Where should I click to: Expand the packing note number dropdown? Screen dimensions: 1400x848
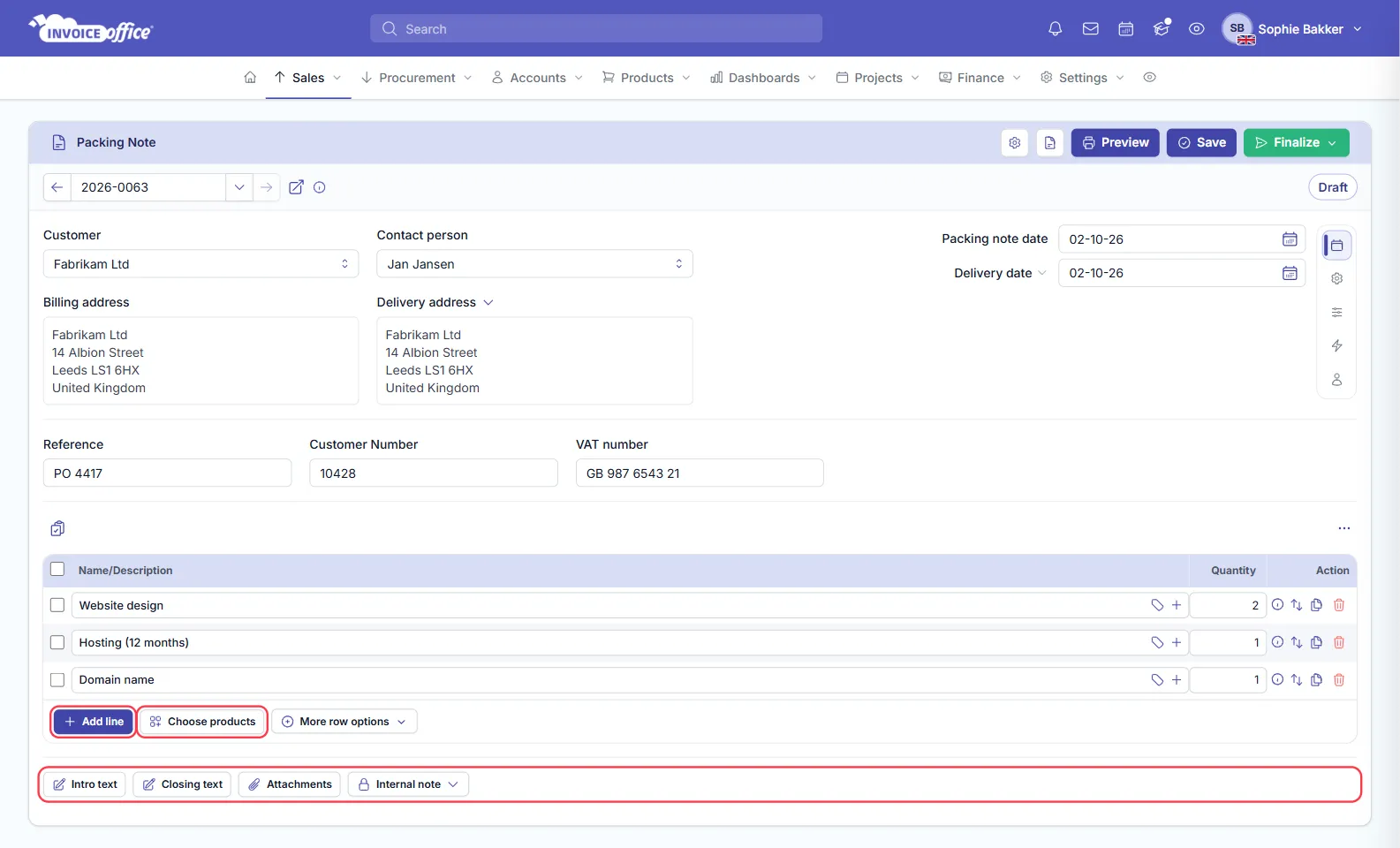(x=239, y=187)
